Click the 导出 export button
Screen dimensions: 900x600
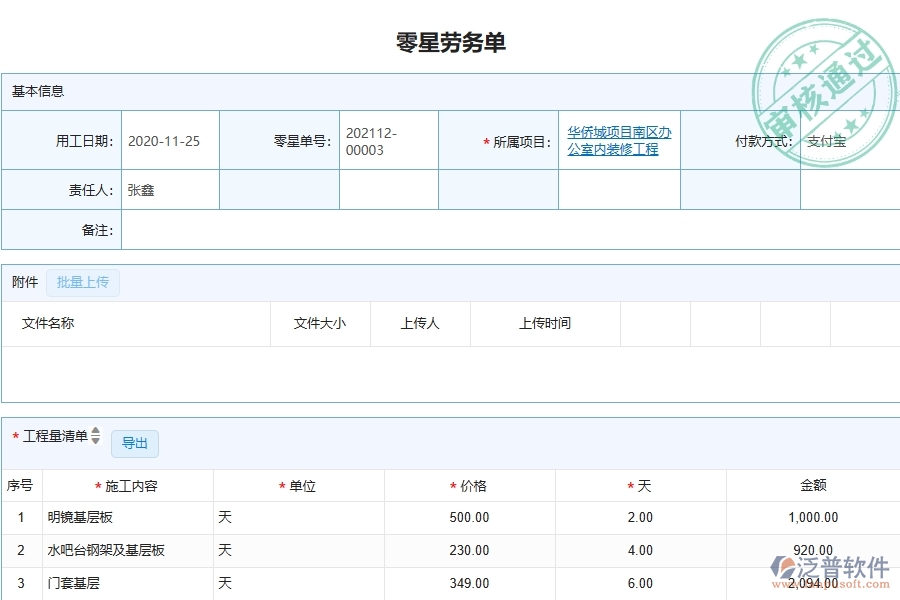click(135, 443)
